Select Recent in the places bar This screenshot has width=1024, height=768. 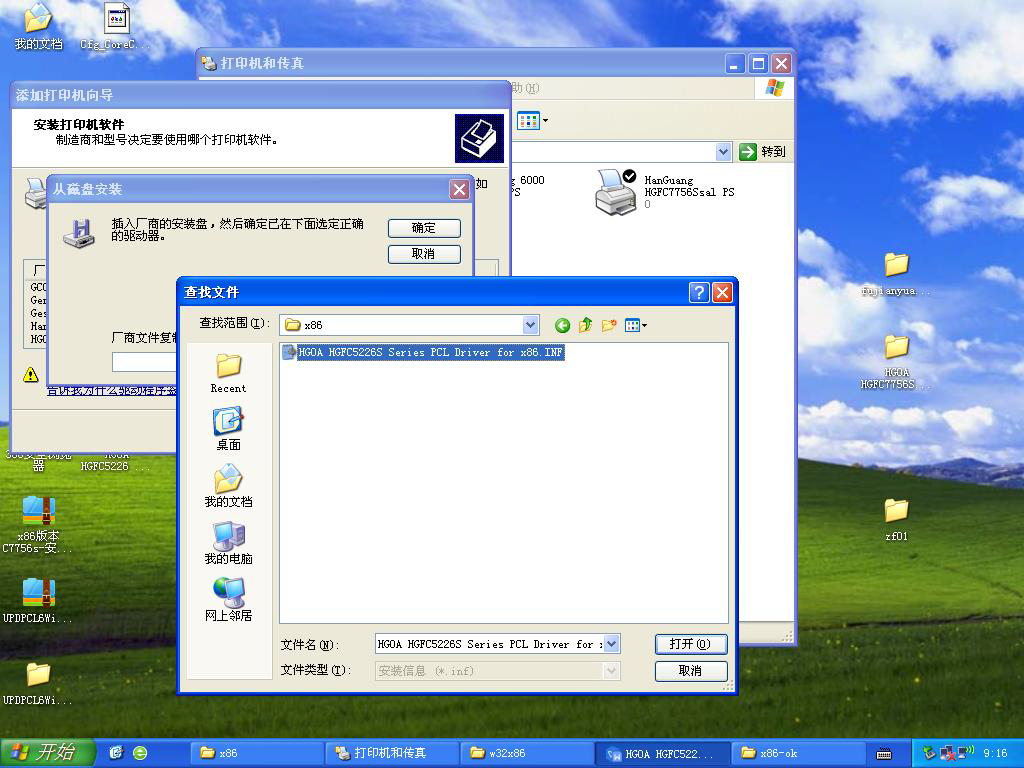[x=228, y=373]
